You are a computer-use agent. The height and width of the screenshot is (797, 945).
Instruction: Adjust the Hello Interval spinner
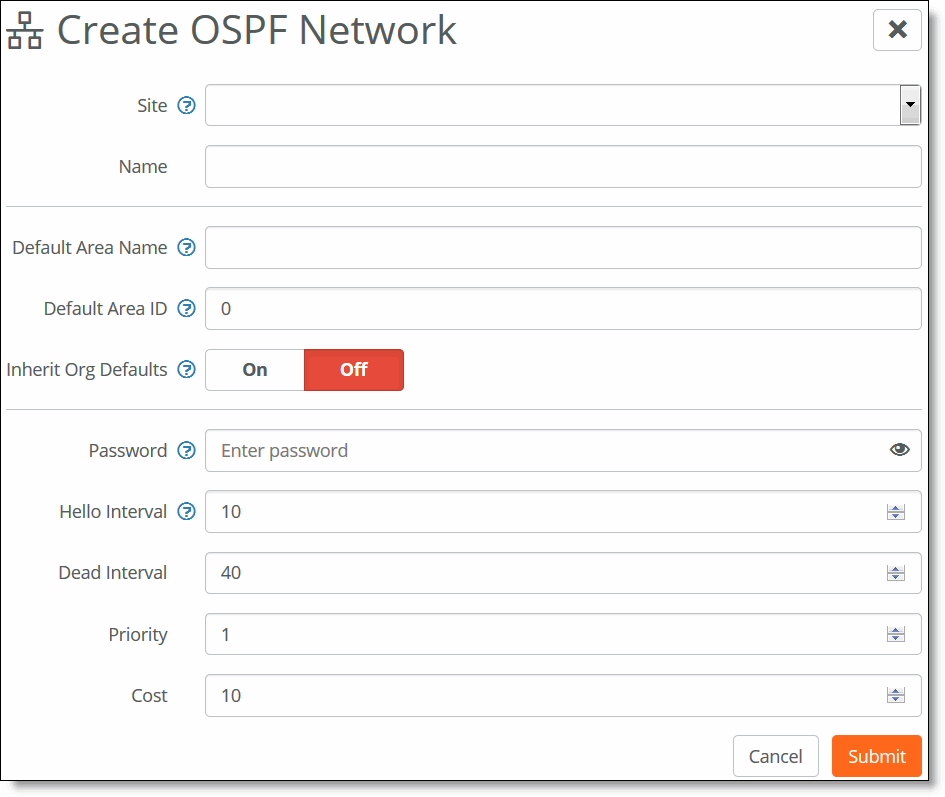(x=896, y=512)
